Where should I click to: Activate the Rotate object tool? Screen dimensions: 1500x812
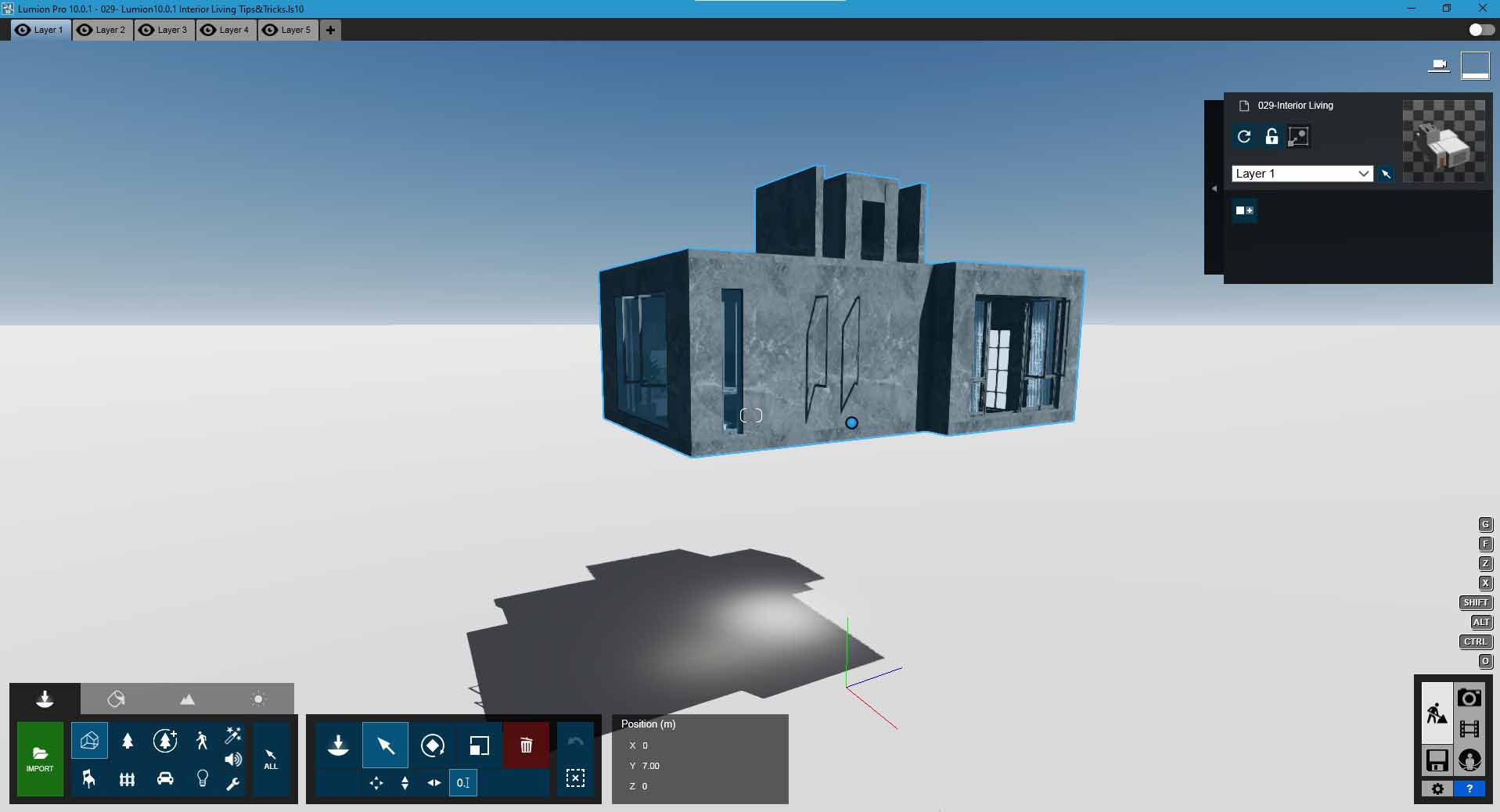click(x=432, y=746)
